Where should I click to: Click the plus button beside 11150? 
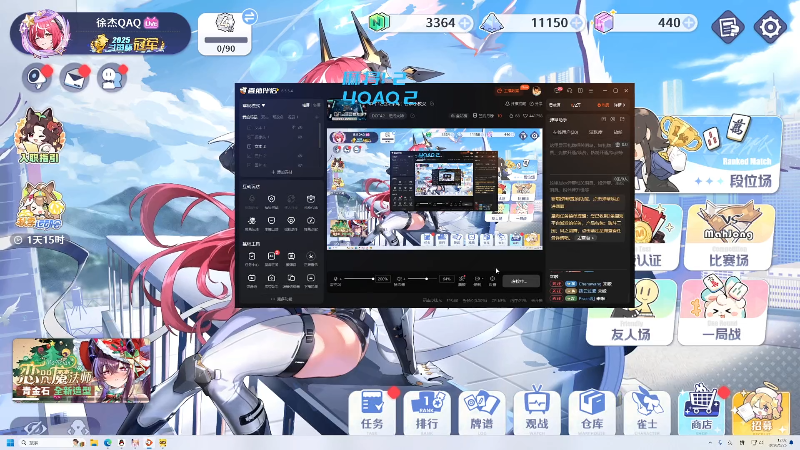577,23
